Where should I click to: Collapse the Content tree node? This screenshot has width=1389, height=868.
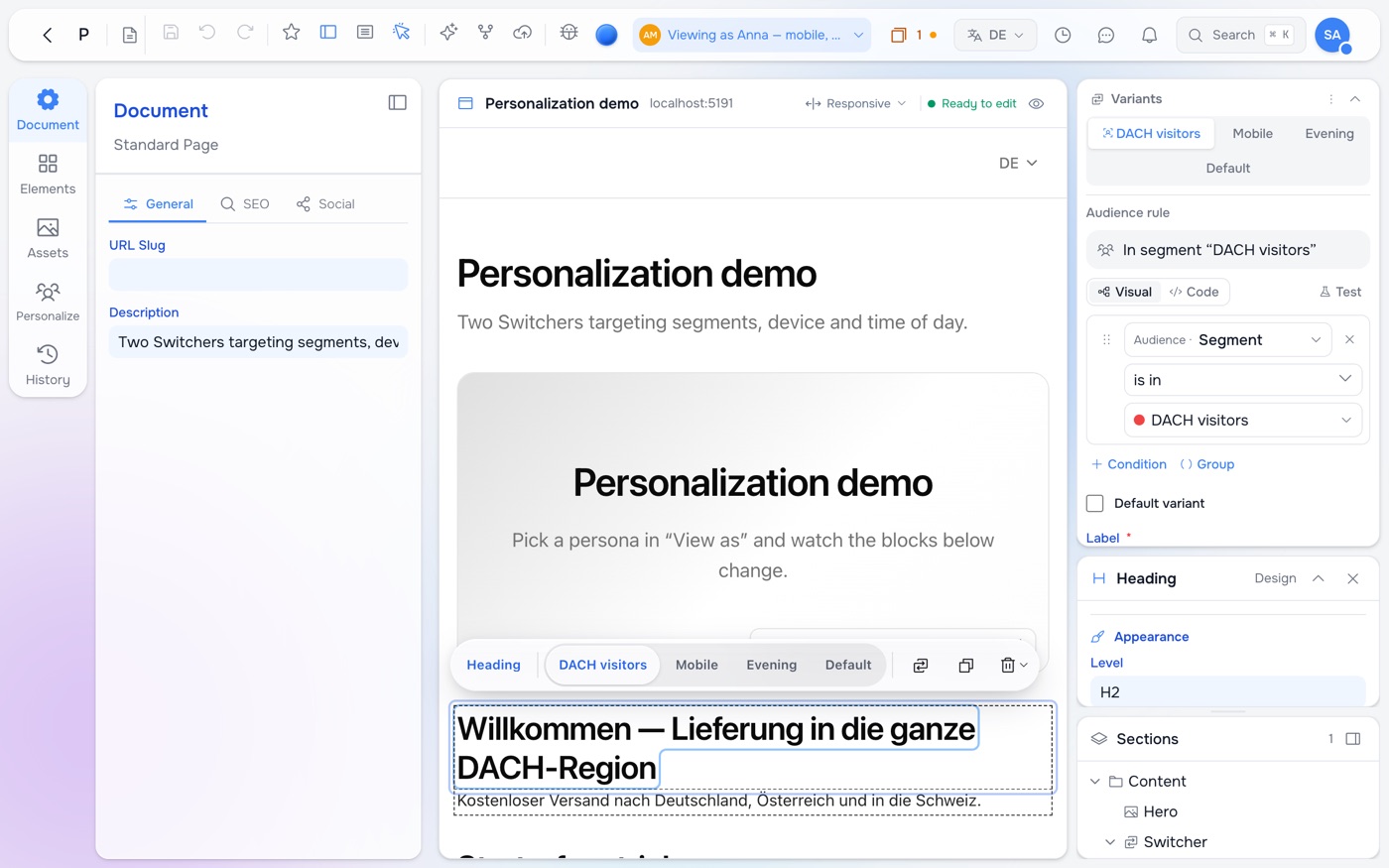pyautogui.click(x=1095, y=782)
